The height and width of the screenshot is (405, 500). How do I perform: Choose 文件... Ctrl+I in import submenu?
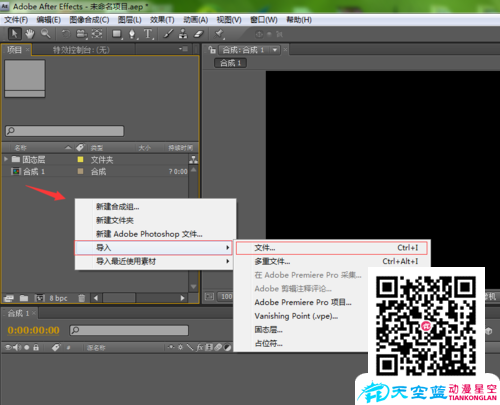tap(332, 248)
